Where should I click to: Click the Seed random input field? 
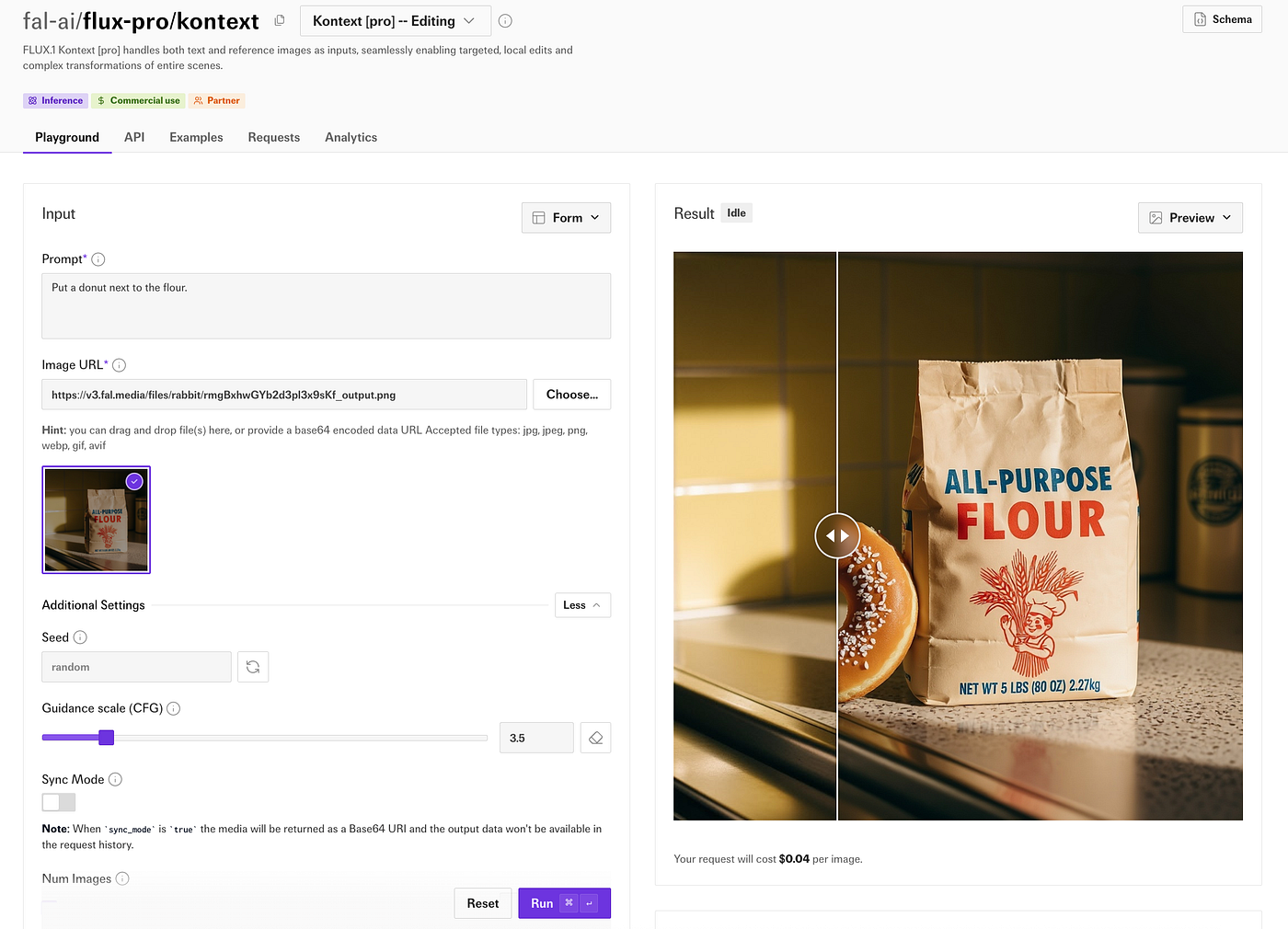pos(136,667)
